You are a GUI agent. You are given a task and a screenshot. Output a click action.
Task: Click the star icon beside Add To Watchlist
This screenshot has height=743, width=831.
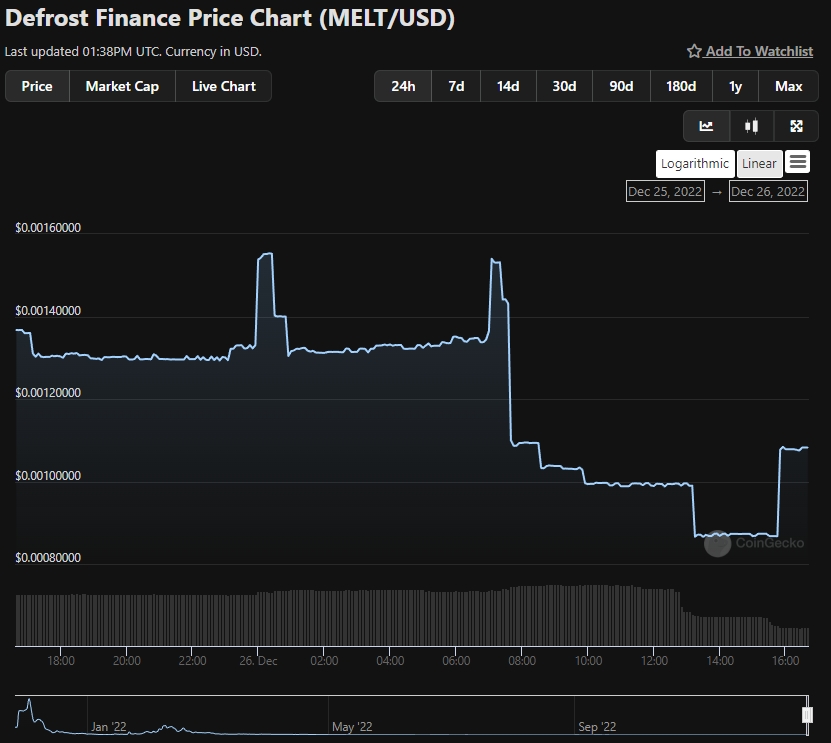point(694,51)
